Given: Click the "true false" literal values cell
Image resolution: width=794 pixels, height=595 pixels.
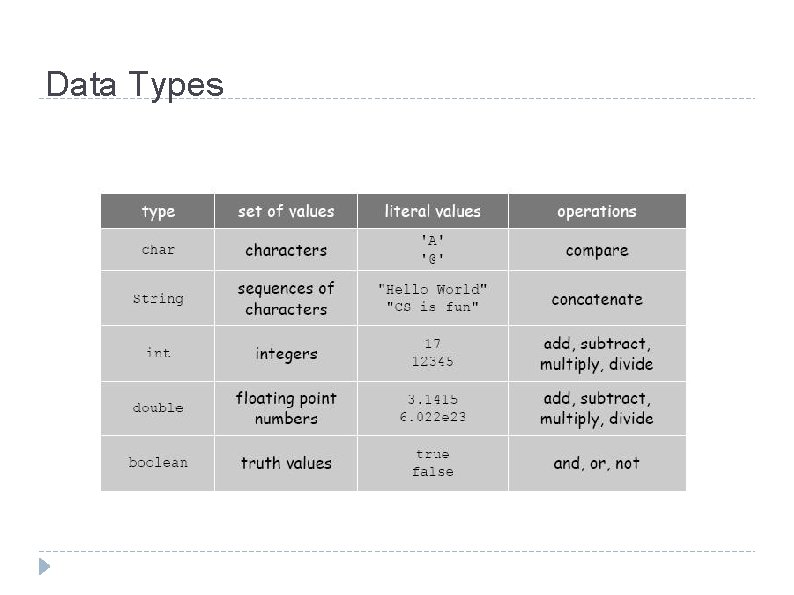Looking at the screenshot, I should click(432, 463).
